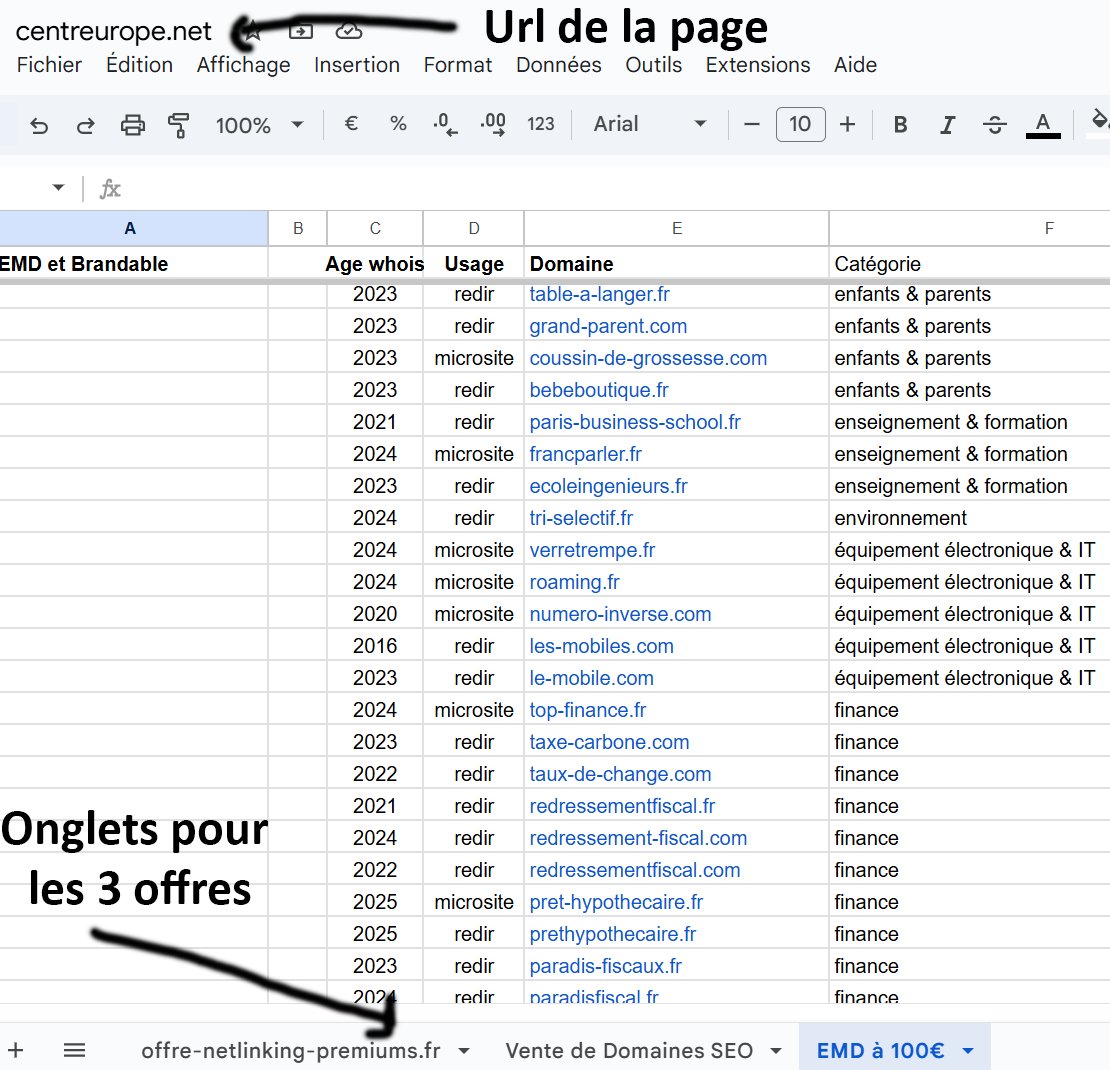Toggle italic formatting
Screen dimensions: 1110x1070
click(947, 125)
